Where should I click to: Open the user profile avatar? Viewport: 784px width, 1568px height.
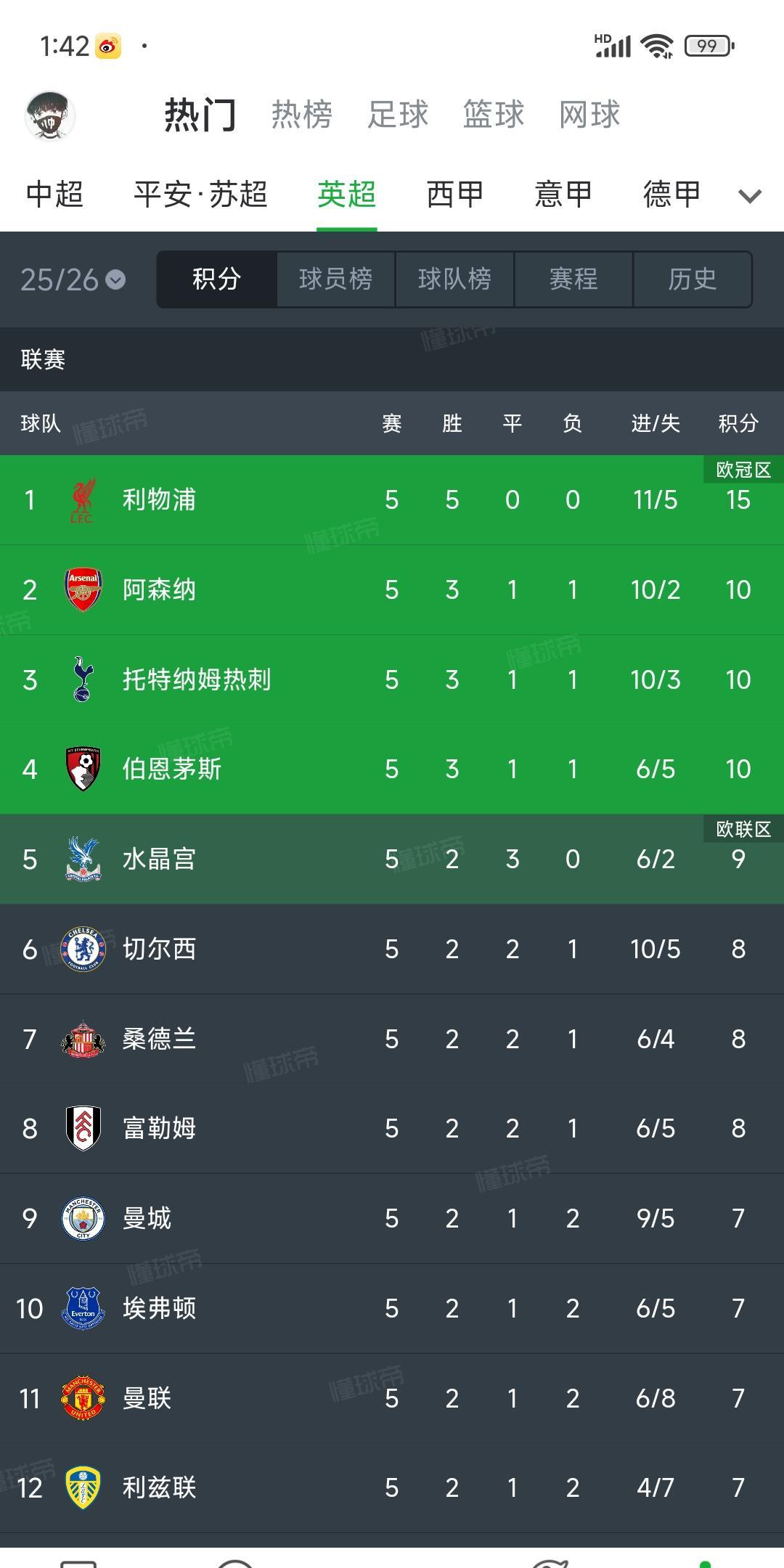[x=50, y=115]
